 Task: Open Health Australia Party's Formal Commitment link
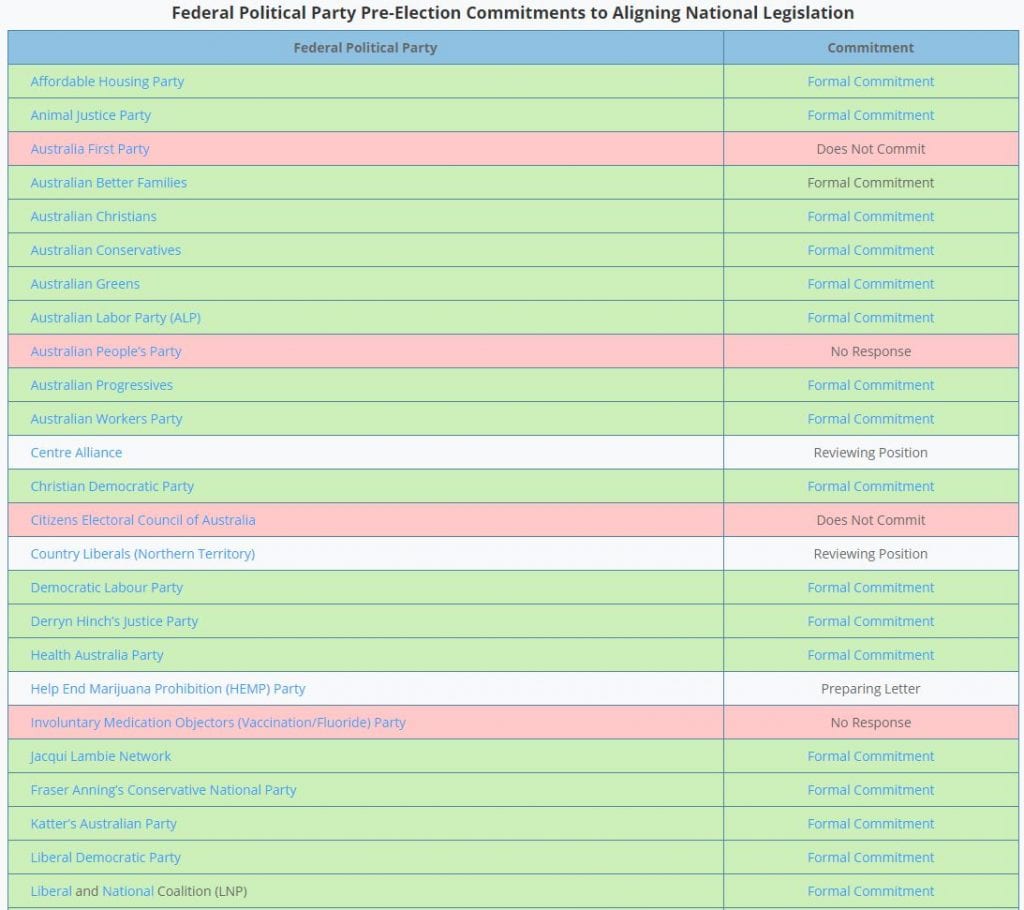point(871,655)
